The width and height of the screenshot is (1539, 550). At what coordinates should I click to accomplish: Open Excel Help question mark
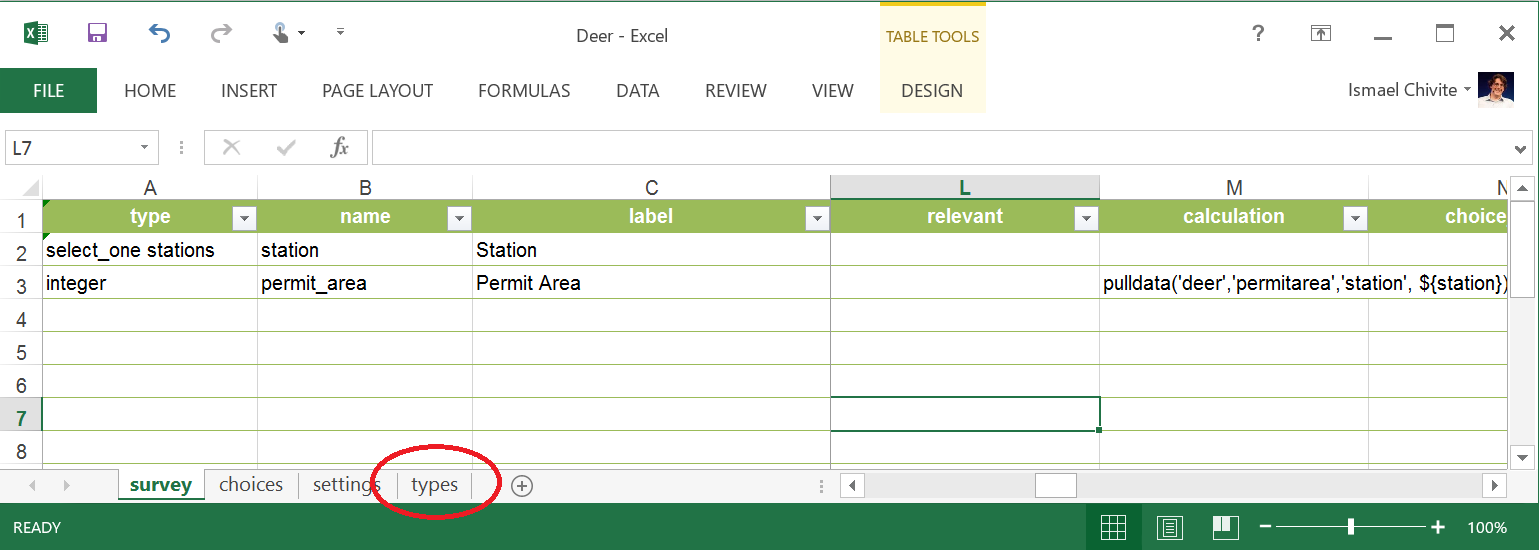click(1259, 34)
